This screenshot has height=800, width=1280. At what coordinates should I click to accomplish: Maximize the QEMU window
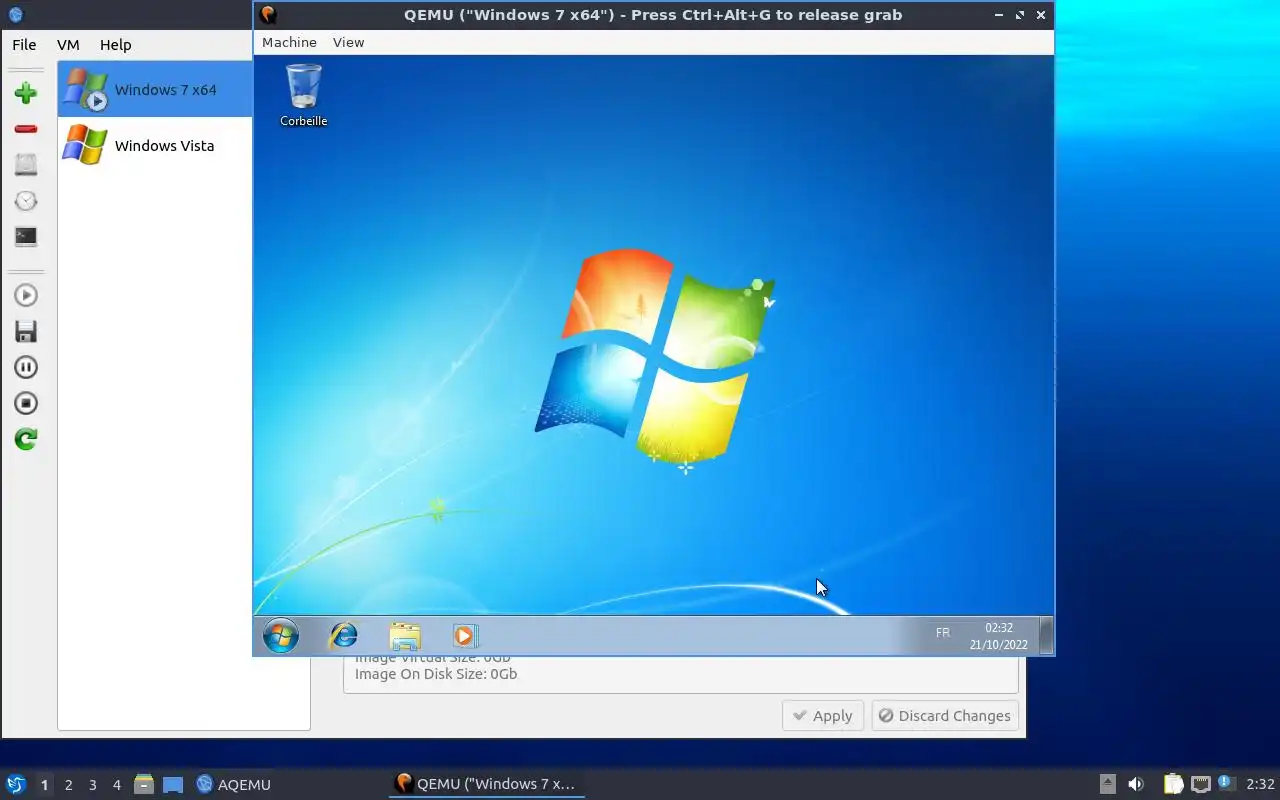tap(1020, 15)
